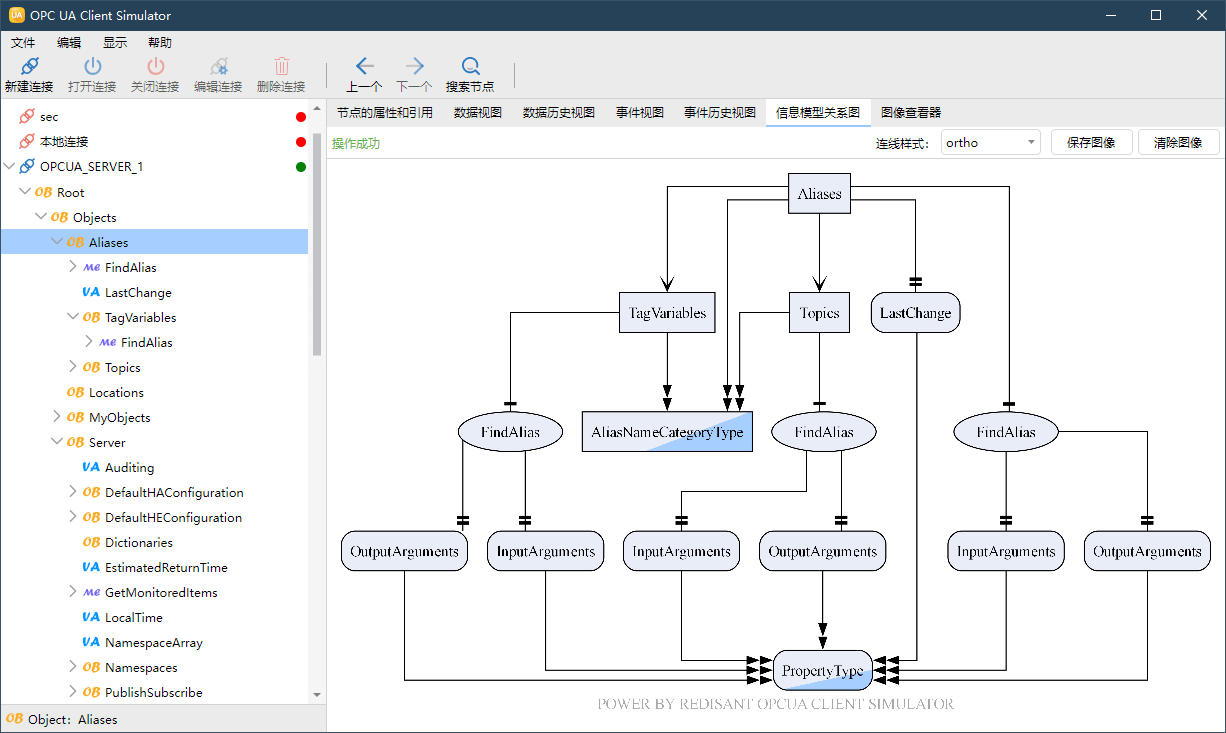The image size is (1226, 733).
Task: Click the 保存图像 button
Action: [1091, 143]
